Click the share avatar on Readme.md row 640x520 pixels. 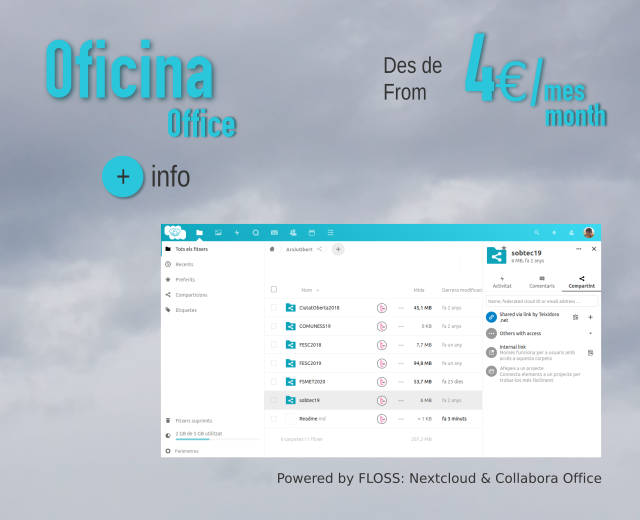coord(382,419)
